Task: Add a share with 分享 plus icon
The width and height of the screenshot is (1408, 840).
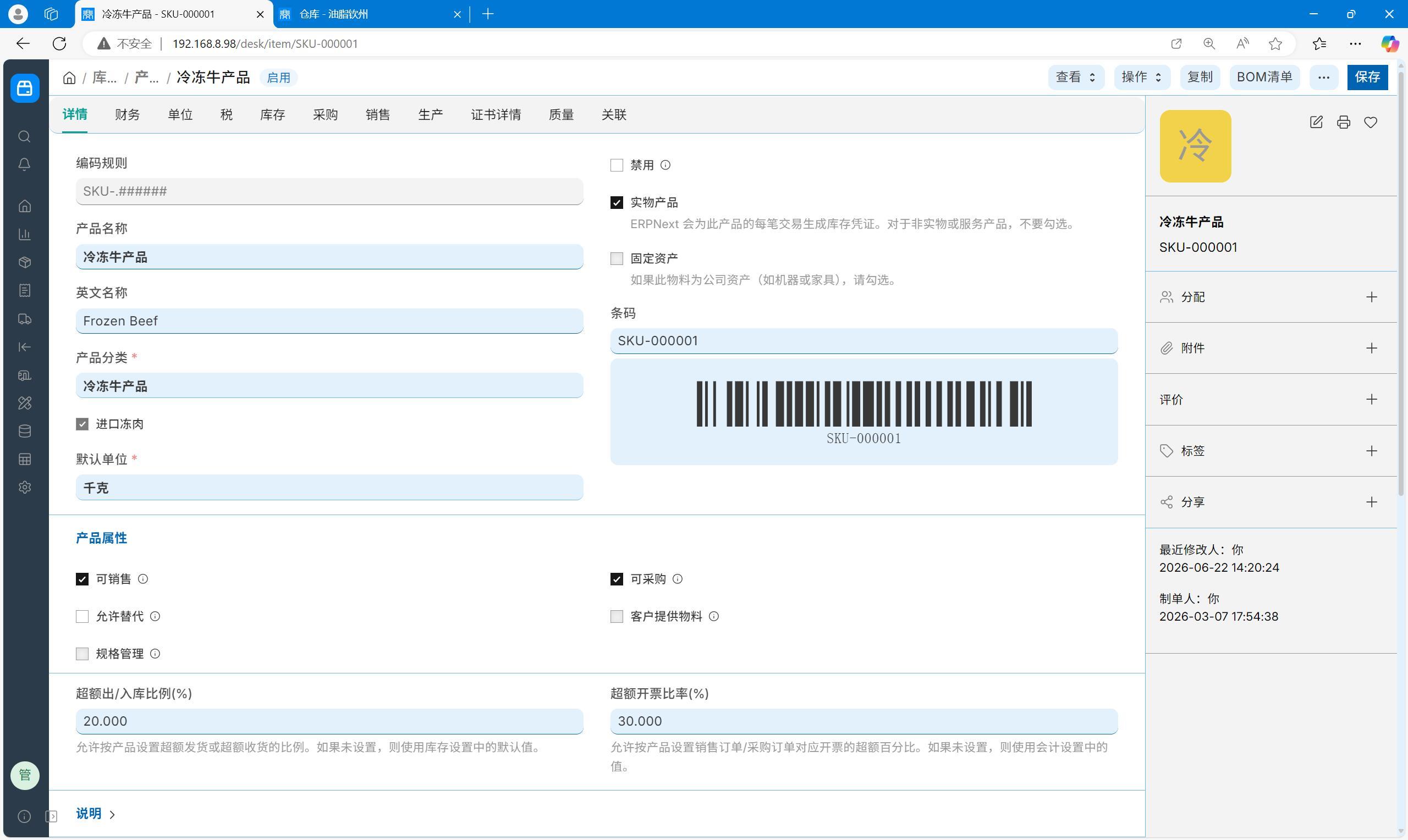Action: coord(1371,502)
